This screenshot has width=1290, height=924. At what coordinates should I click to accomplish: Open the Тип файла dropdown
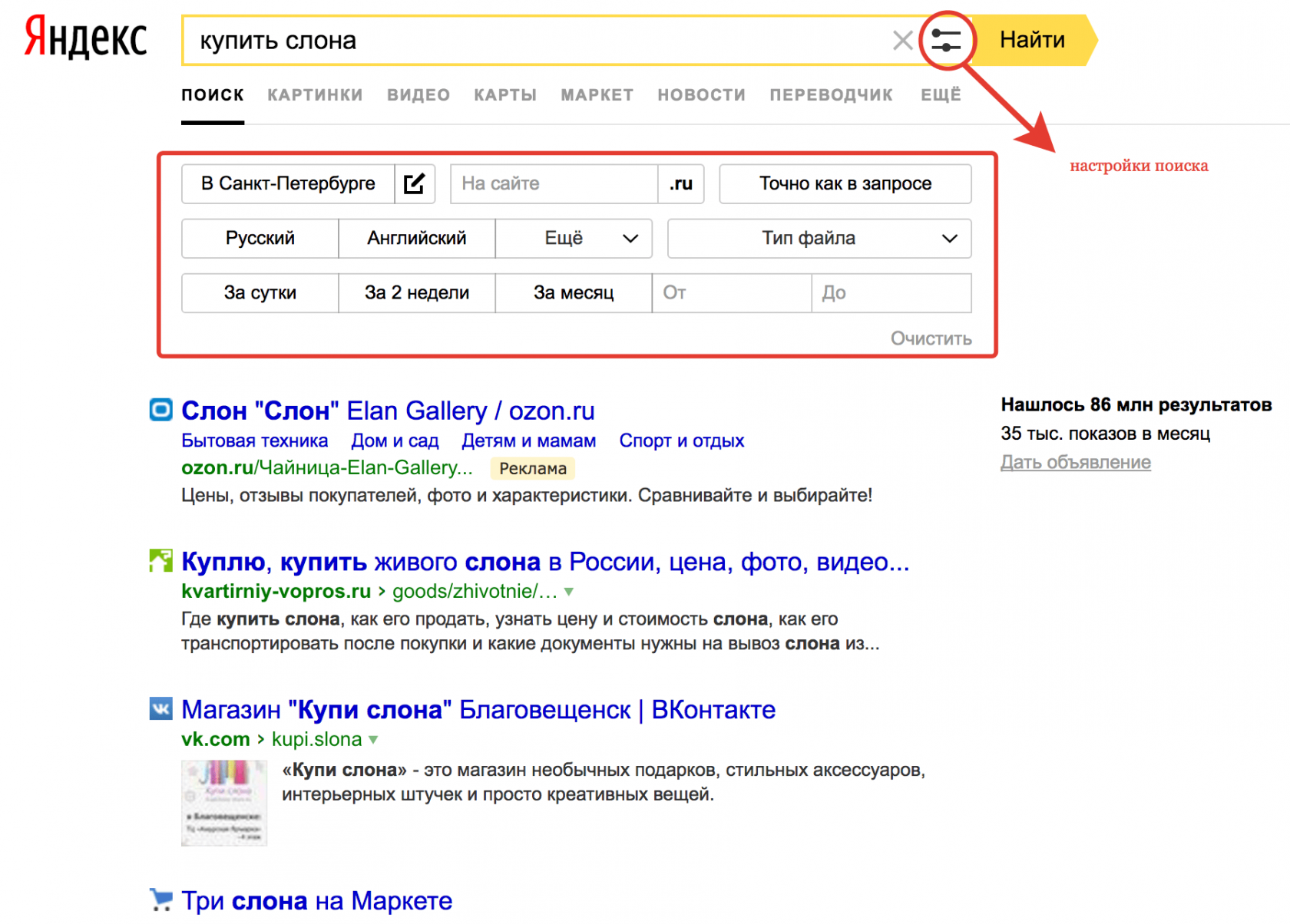pos(819,238)
